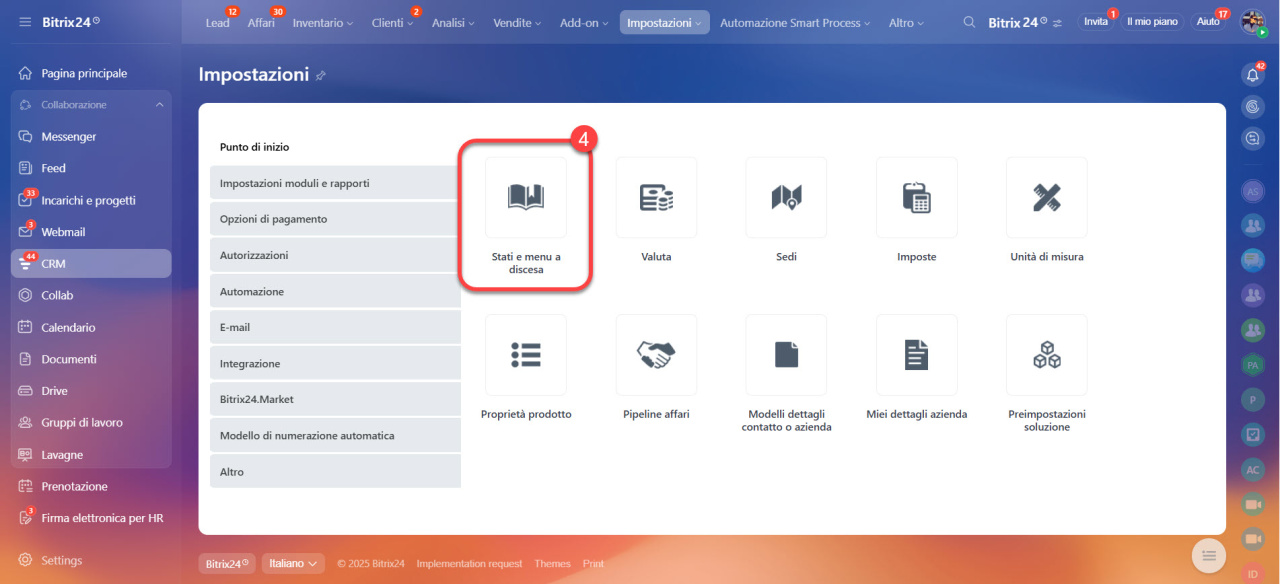Click Il mio piano button
The width and height of the screenshot is (1280, 584).
1152,22
